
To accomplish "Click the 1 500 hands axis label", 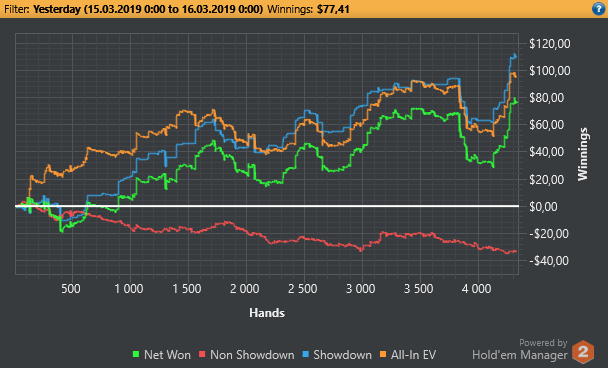I will point(187,289).
